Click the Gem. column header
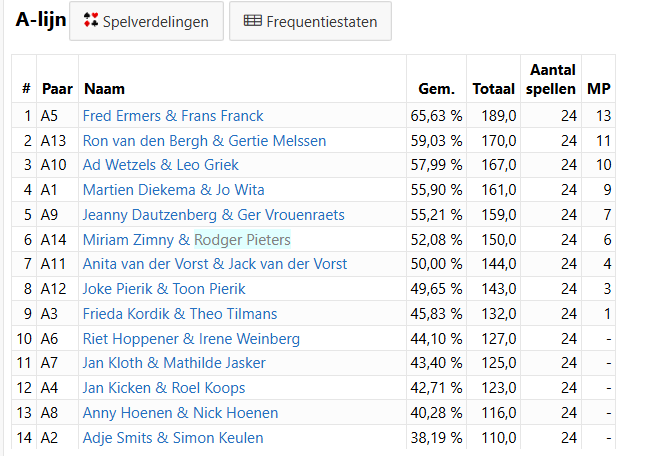647x456 pixels. point(436,89)
